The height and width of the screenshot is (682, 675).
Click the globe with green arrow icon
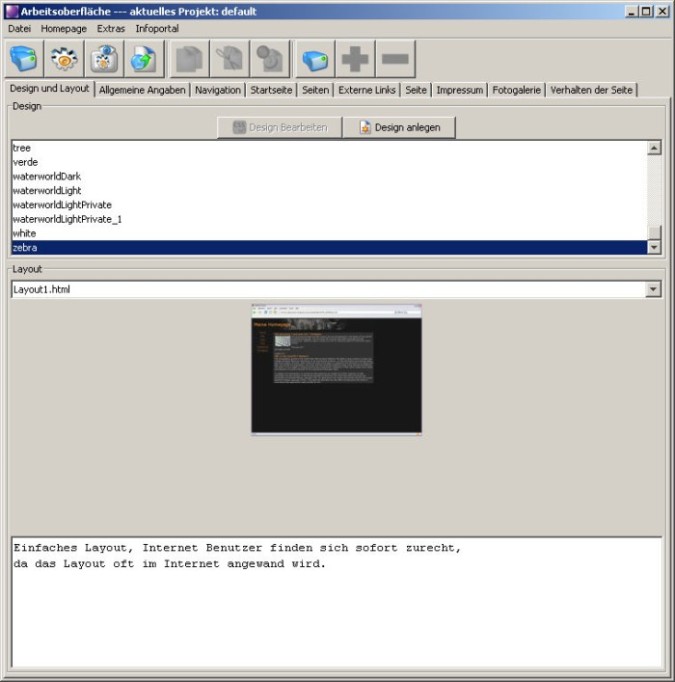[x=143, y=59]
